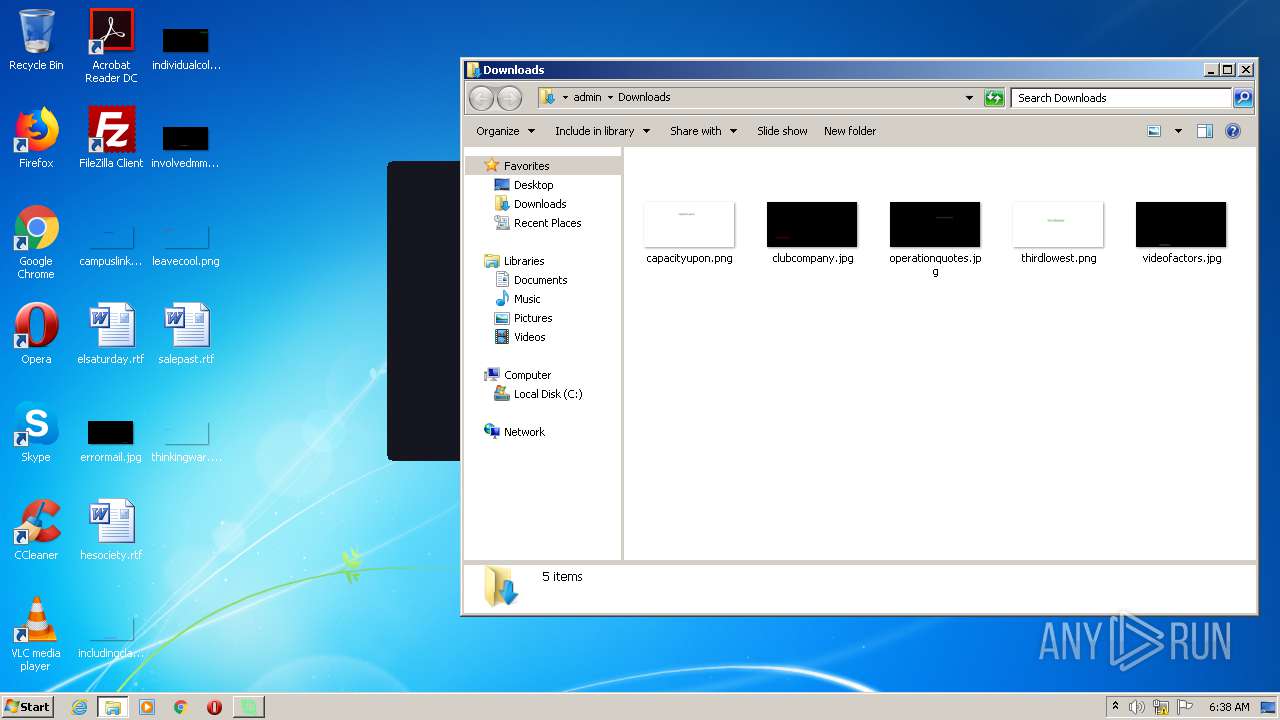Viewport: 1280px width, 720px height.
Task: Open the Pictures library
Action: 533,318
